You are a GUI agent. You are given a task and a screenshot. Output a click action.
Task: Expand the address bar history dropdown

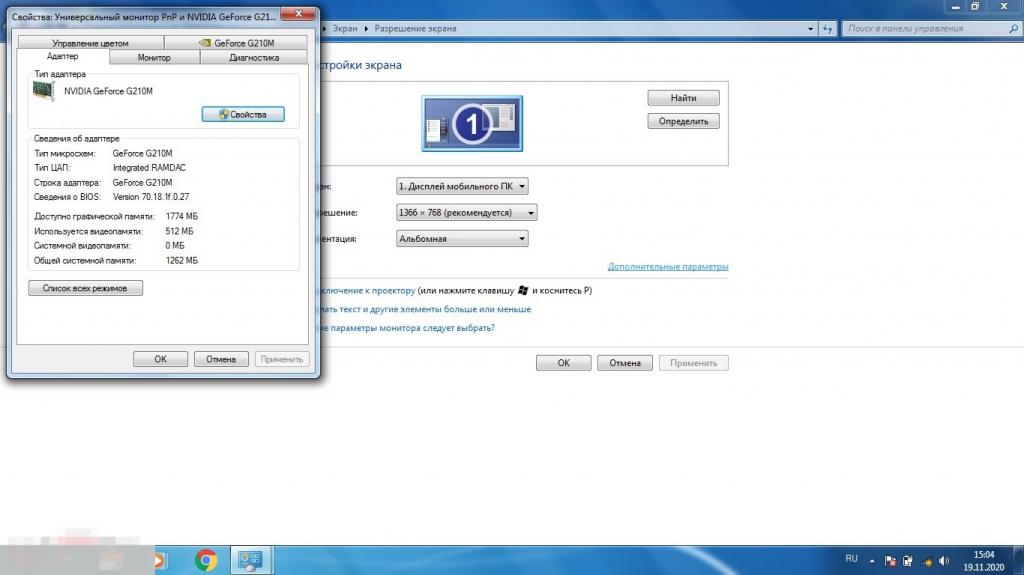810,29
